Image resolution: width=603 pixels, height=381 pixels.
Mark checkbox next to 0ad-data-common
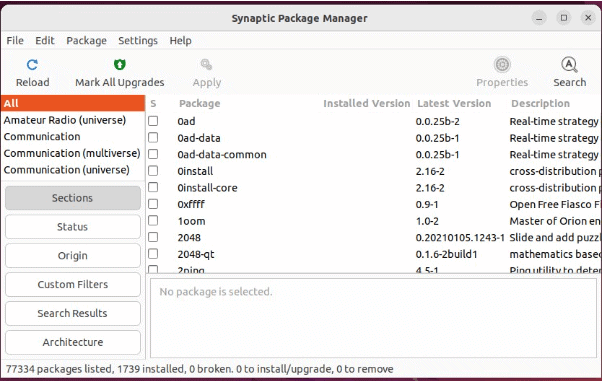(153, 154)
